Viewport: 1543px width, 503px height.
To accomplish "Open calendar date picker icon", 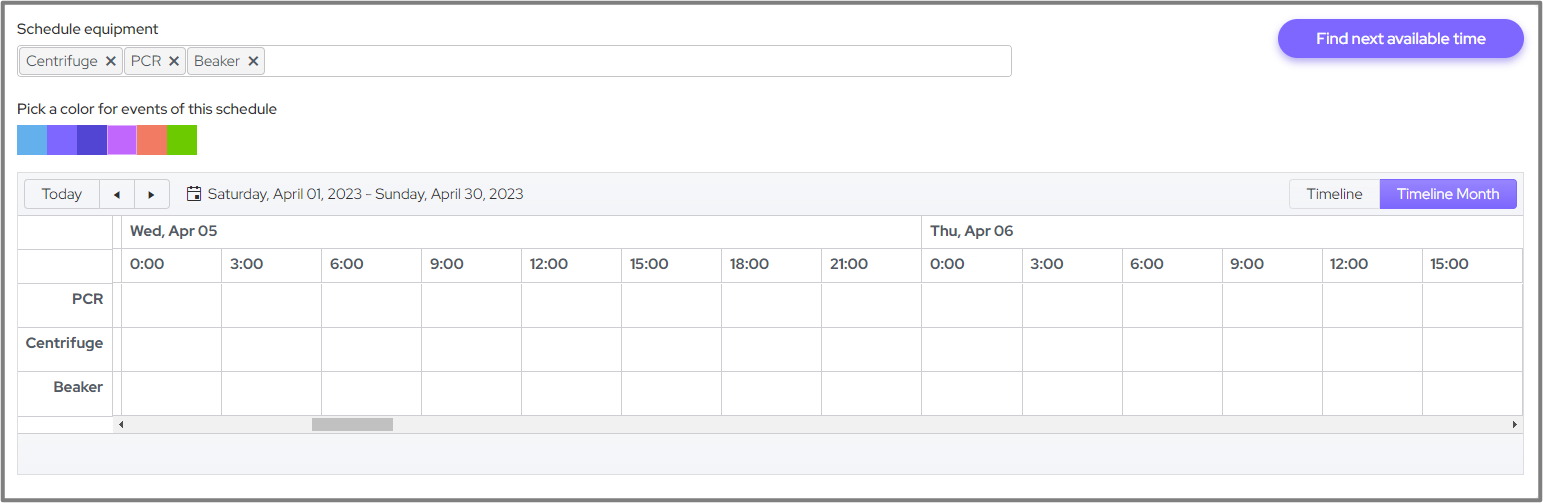I will coord(194,193).
